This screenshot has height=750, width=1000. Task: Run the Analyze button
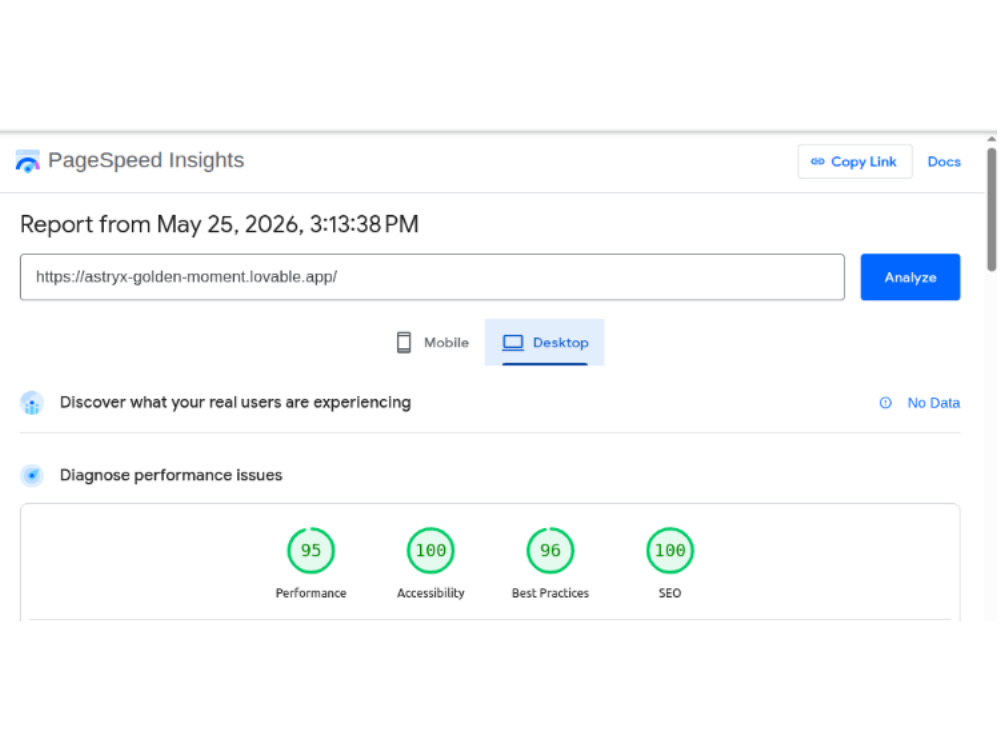909,277
